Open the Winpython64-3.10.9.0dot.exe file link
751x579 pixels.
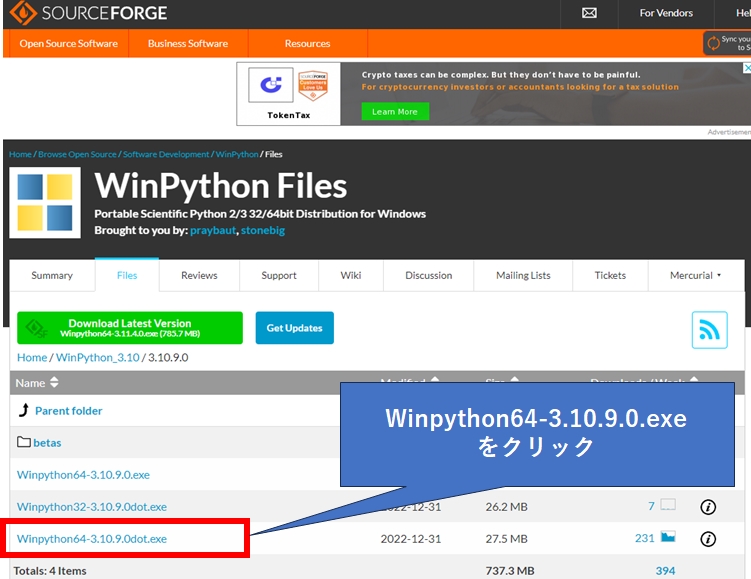coord(92,539)
